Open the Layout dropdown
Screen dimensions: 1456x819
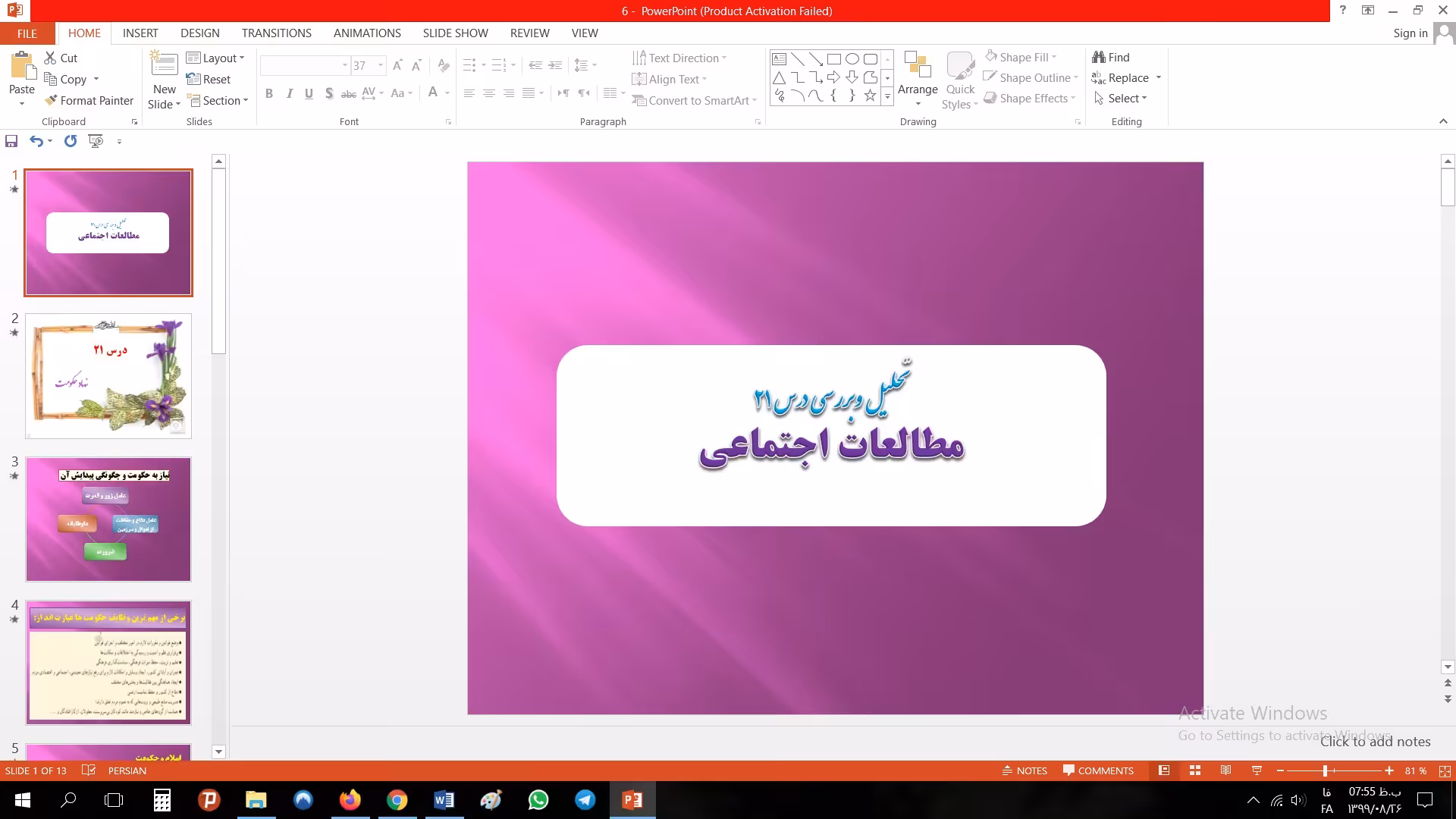coord(215,58)
